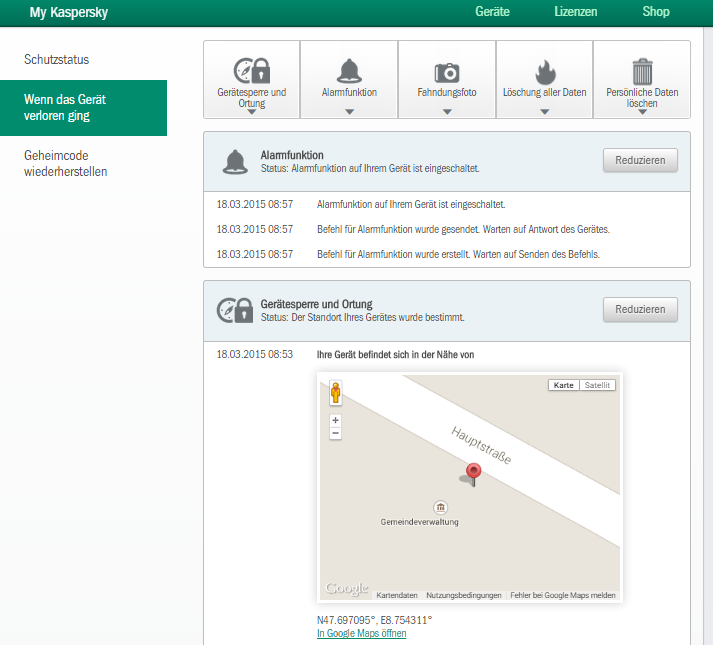
Task: Expand Löschung aller Daten dropdown arrow
Action: coord(545,112)
